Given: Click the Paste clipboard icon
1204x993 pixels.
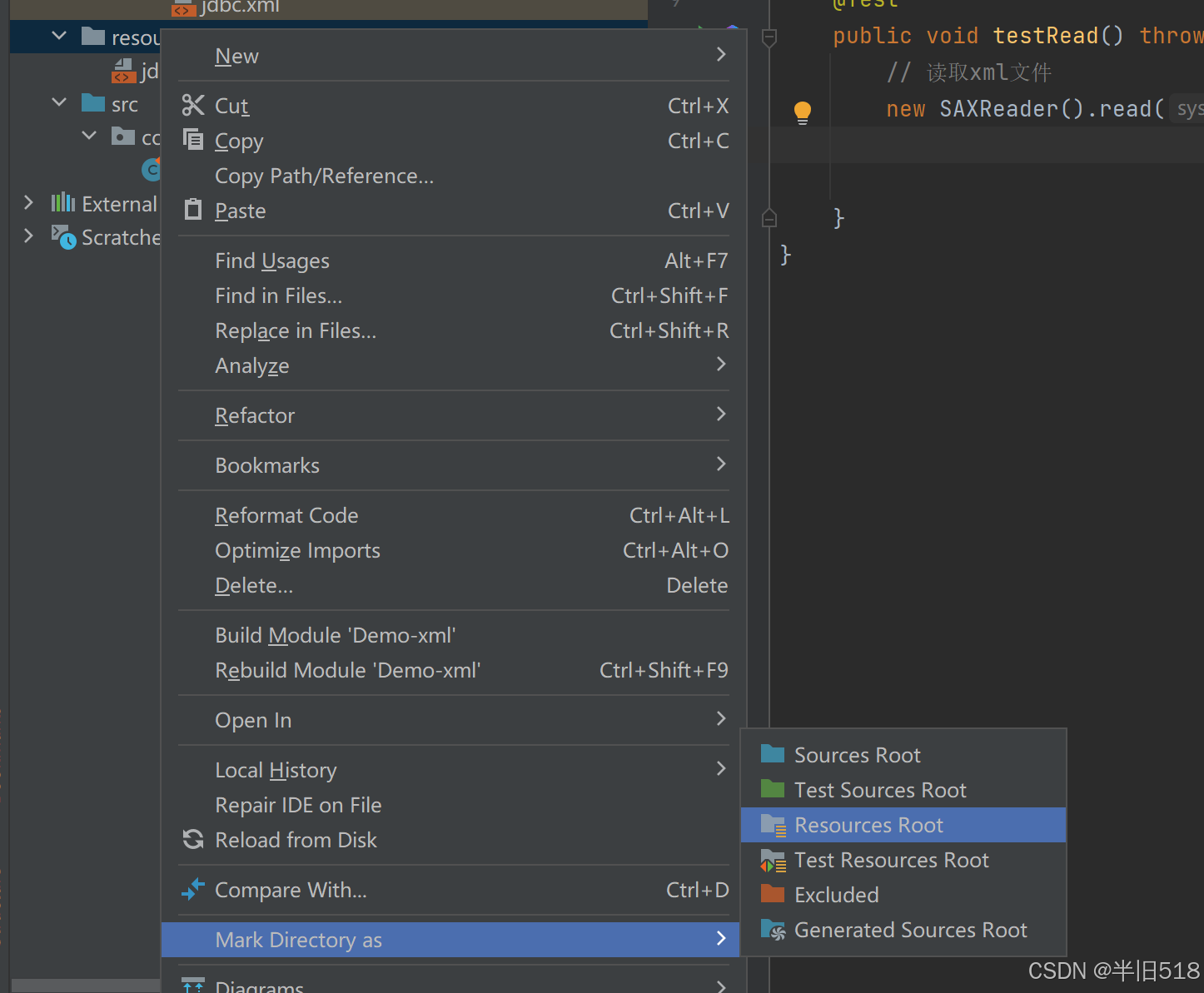Looking at the screenshot, I should pos(193,209).
